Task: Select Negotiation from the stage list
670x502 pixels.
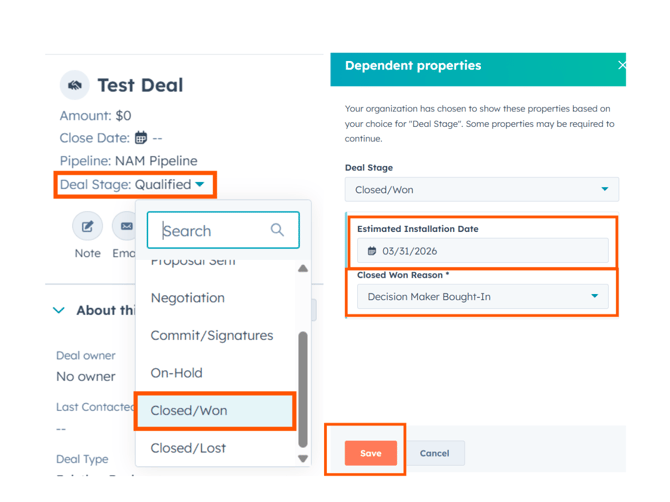Action: [x=188, y=298]
